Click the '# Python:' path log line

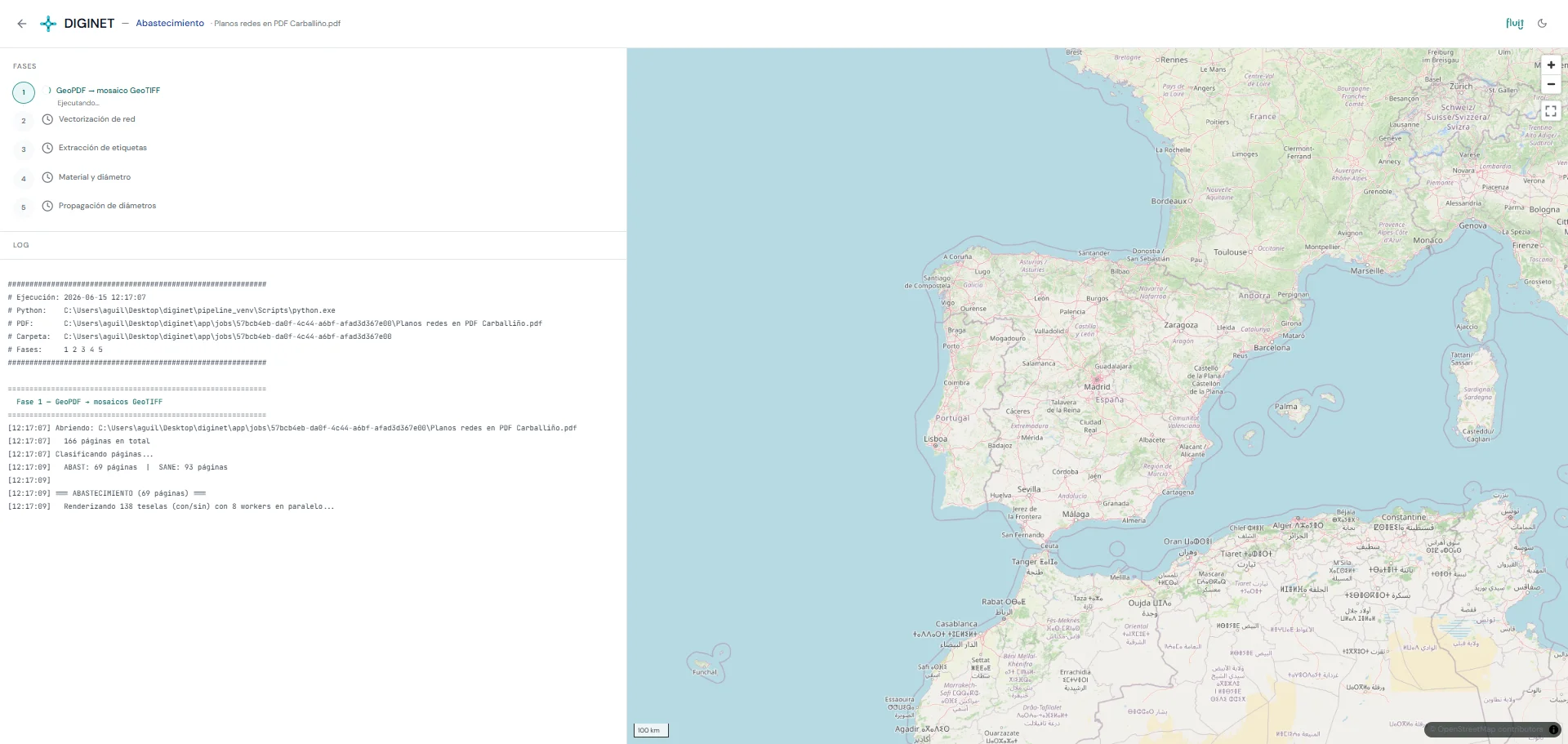point(171,310)
